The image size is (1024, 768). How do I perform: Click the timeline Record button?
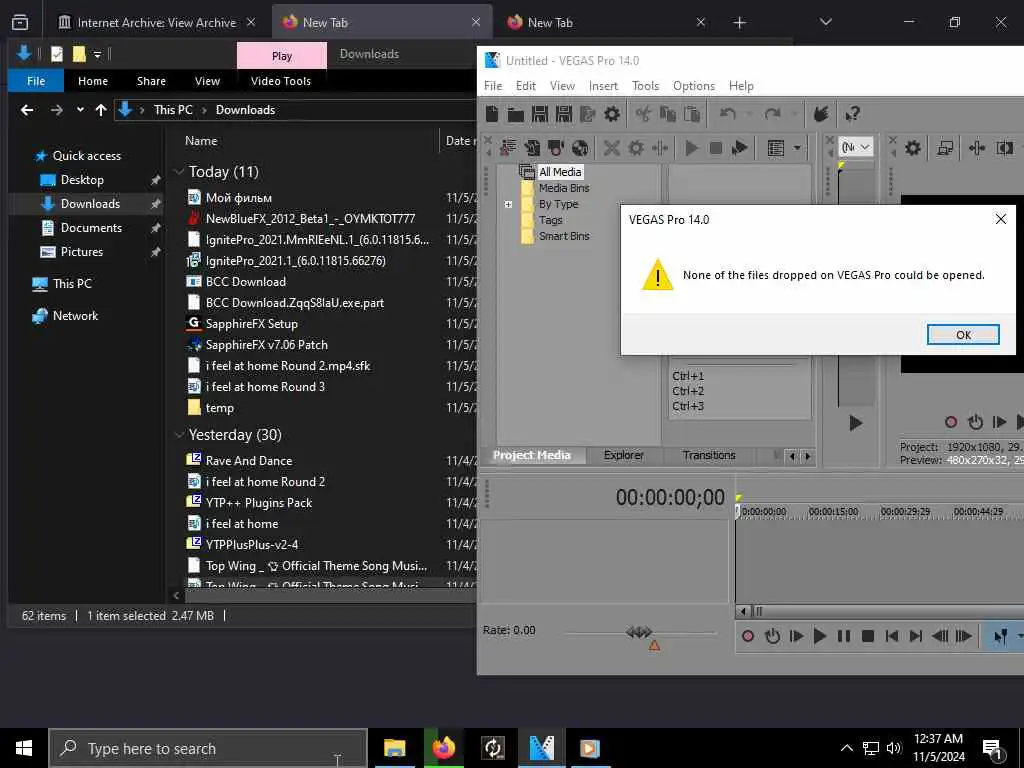[x=748, y=636]
